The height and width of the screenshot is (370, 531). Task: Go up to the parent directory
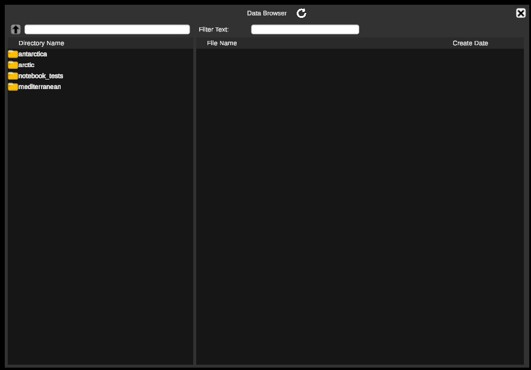(x=16, y=29)
